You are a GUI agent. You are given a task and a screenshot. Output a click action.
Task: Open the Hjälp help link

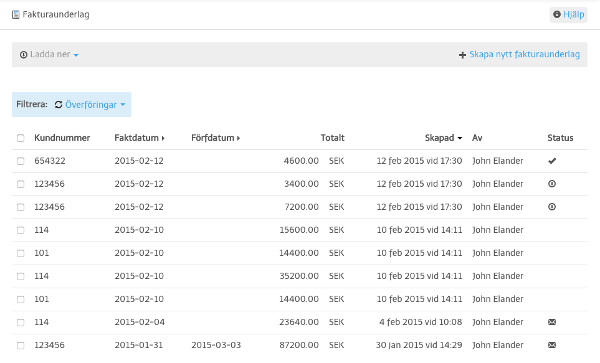coord(569,15)
